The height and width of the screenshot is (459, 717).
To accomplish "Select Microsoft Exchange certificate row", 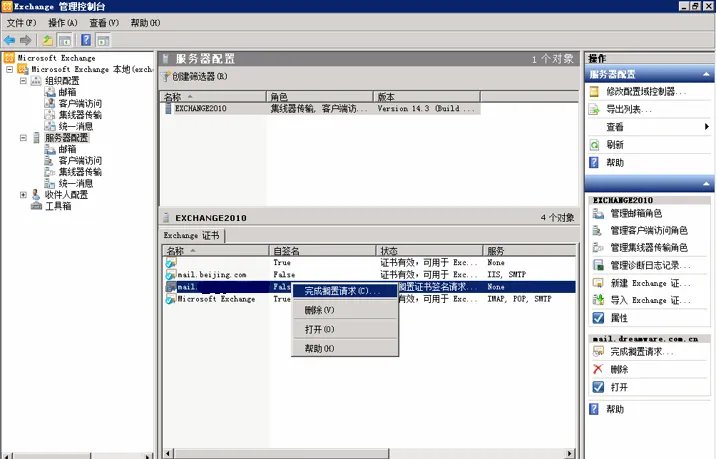I will pos(369,299).
